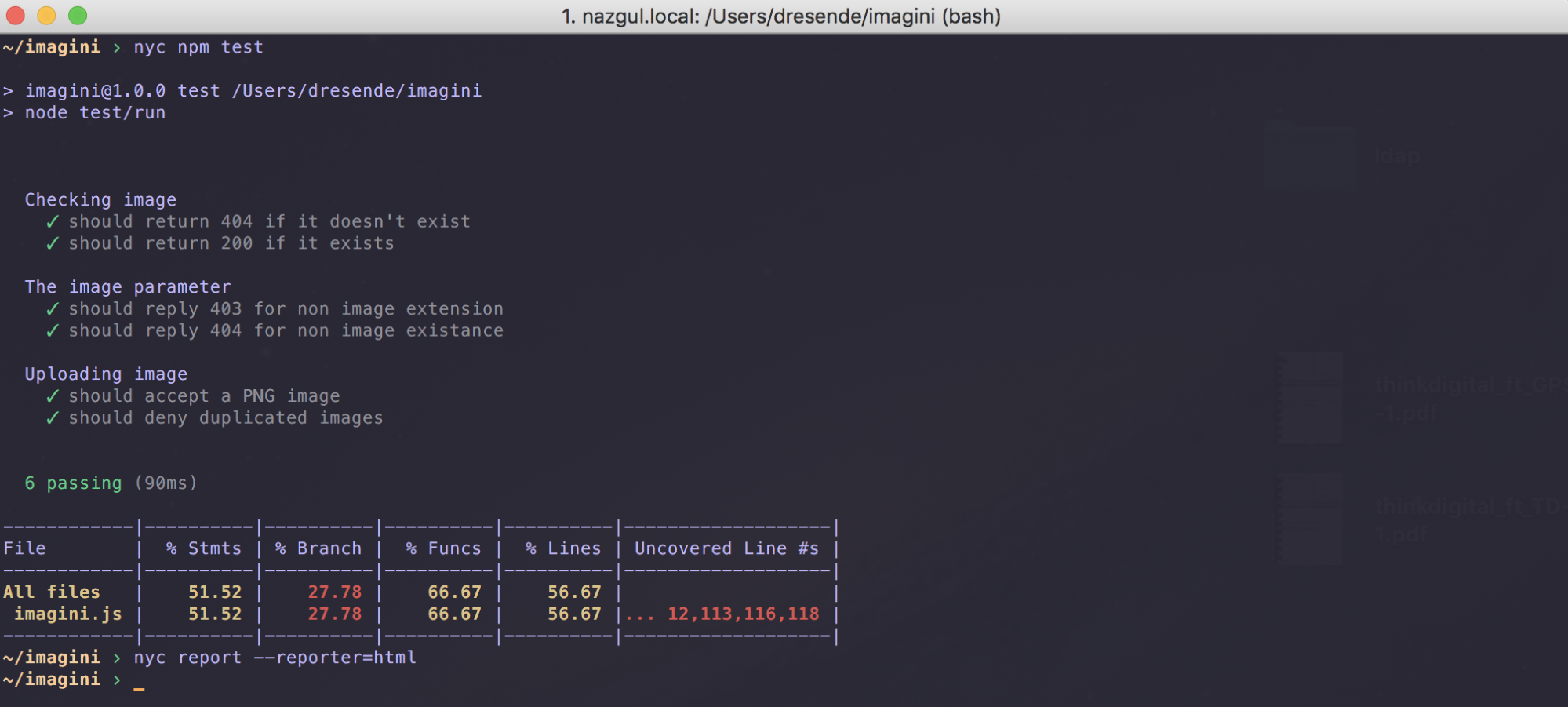Click the red uncovered lines '12,113,116,118'
Screen dimensions: 1568x707
click(x=743, y=614)
